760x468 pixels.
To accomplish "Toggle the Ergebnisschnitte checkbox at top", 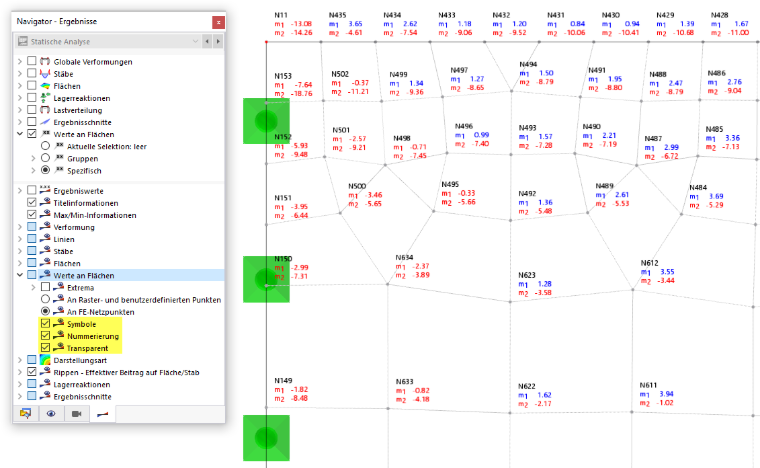I will [32, 122].
